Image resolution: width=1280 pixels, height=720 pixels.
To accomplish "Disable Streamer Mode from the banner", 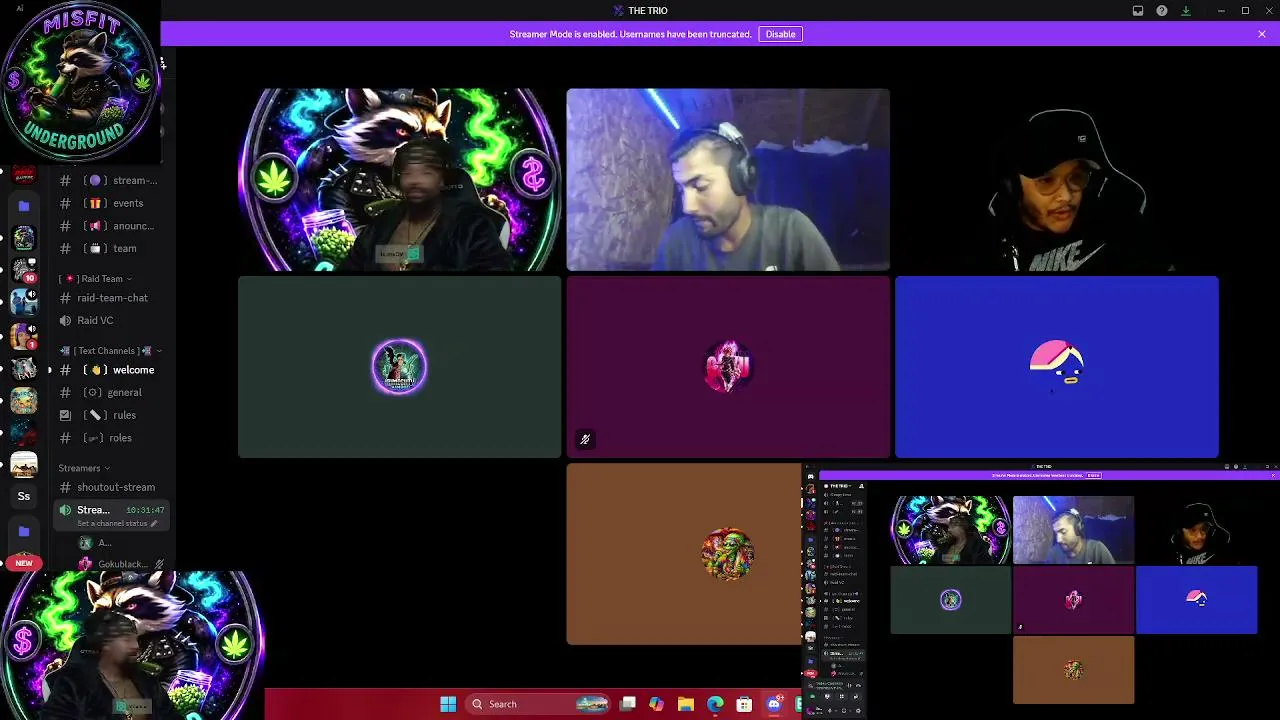I will point(780,34).
